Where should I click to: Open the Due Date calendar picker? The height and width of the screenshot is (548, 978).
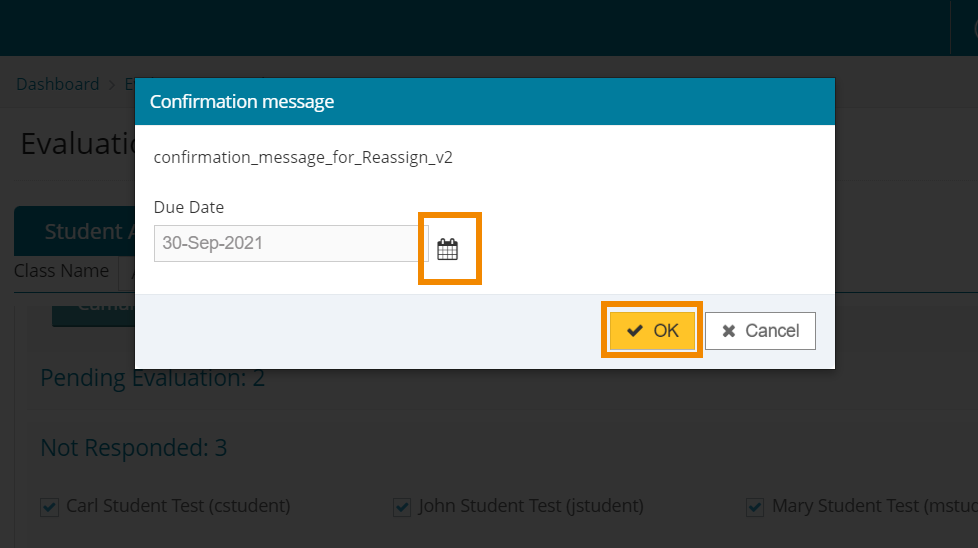[447, 249]
